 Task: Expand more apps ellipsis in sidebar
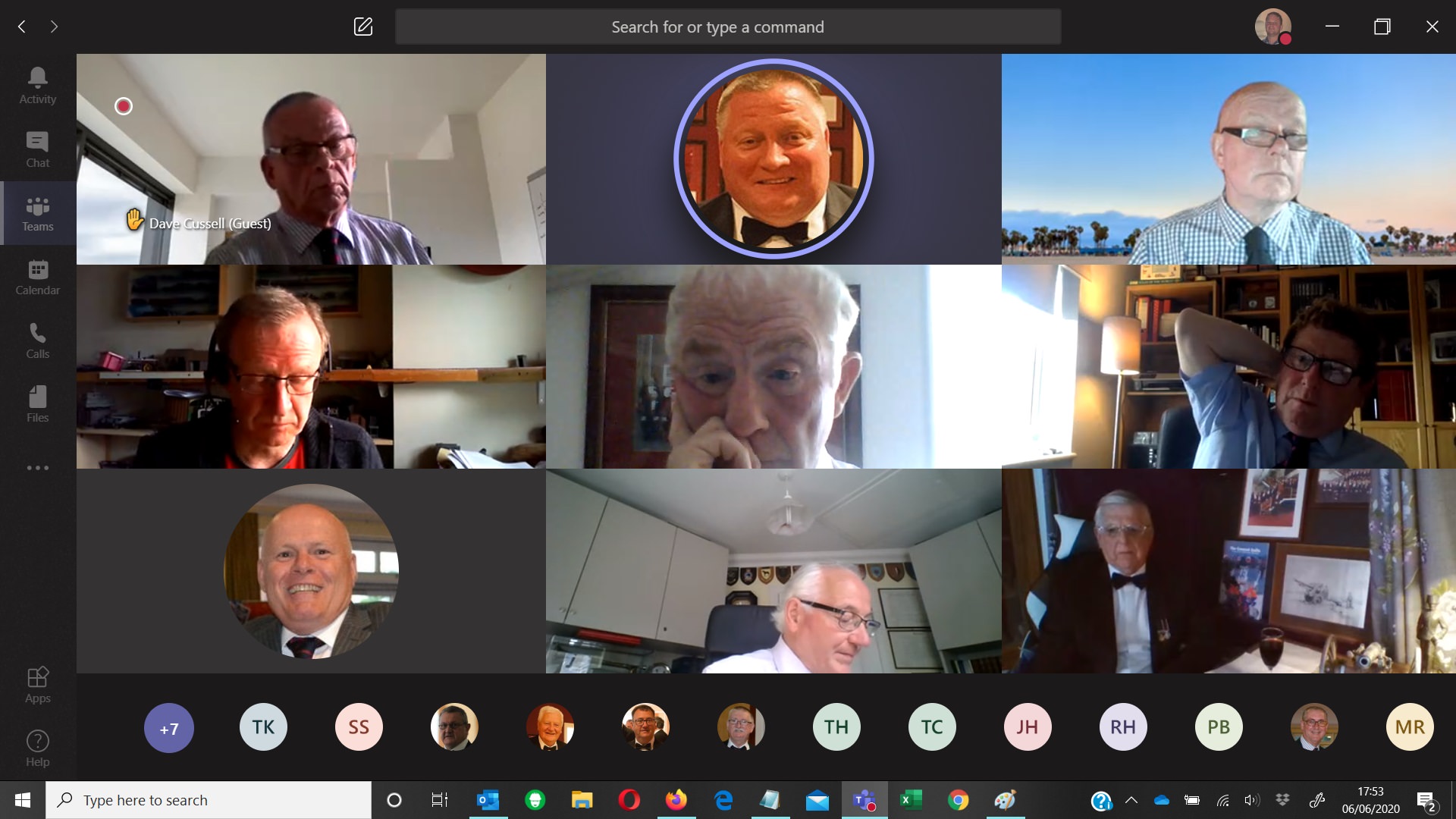click(x=37, y=468)
